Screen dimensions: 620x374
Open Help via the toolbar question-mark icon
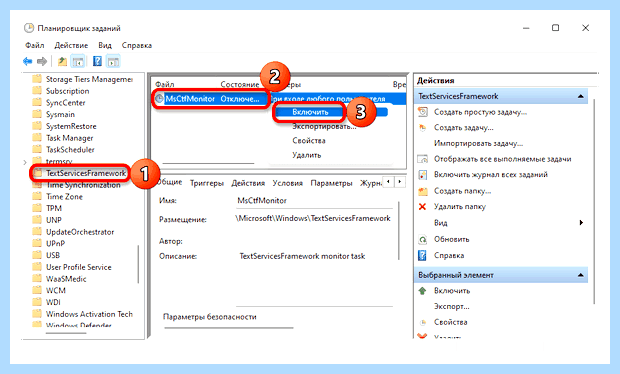[x=97, y=61]
